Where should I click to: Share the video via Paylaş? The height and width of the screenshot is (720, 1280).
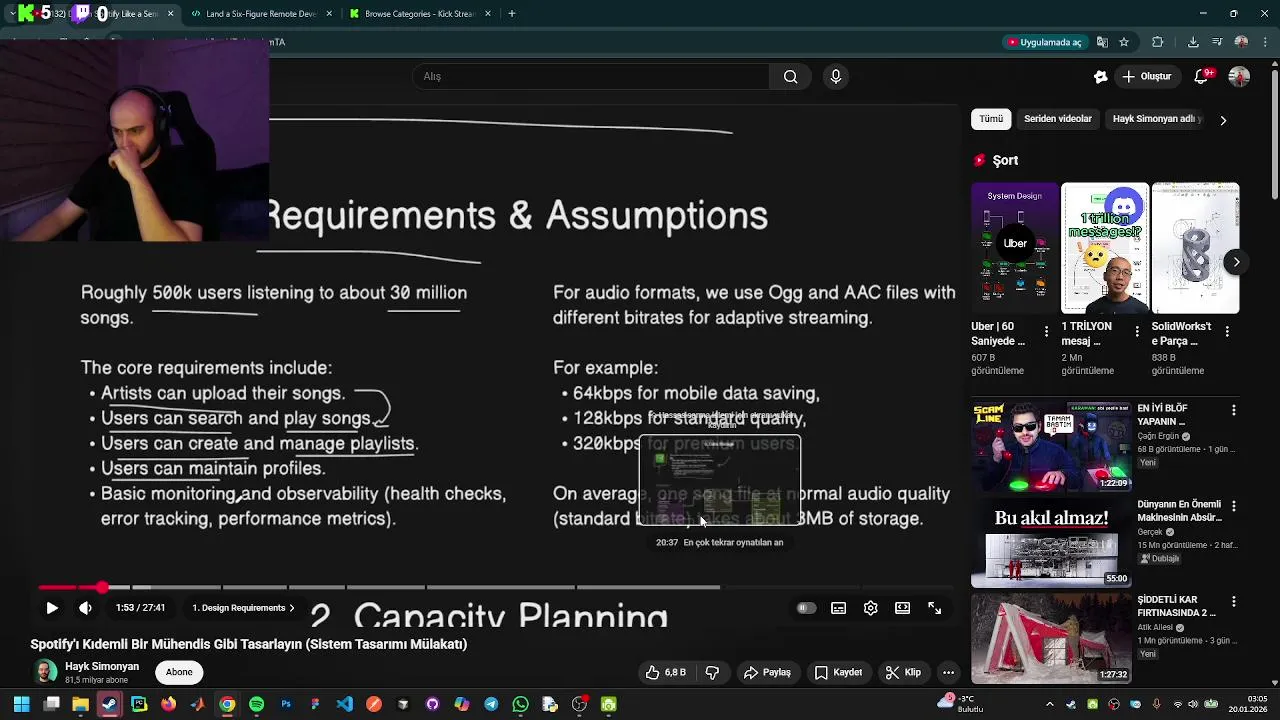tap(767, 673)
